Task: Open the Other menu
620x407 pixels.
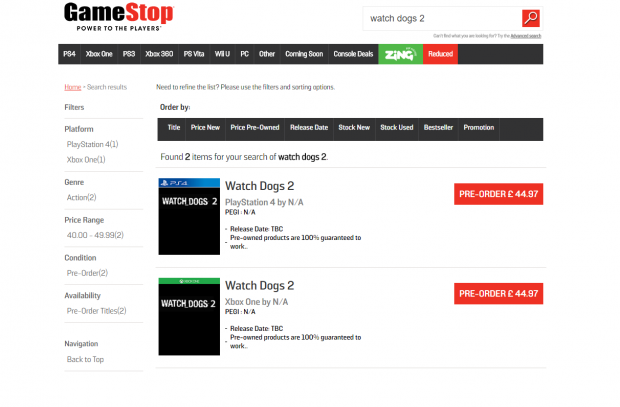Action: pyautogui.click(x=267, y=54)
